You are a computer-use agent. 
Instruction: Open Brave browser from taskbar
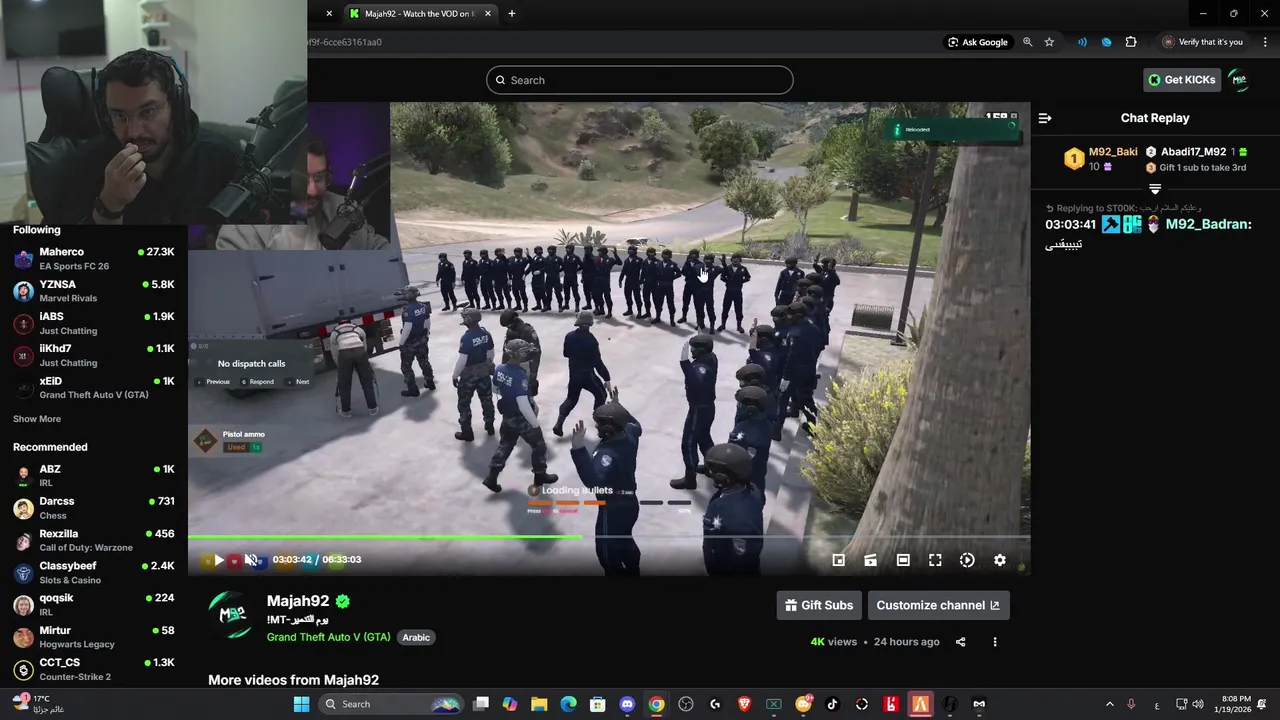click(x=744, y=704)
